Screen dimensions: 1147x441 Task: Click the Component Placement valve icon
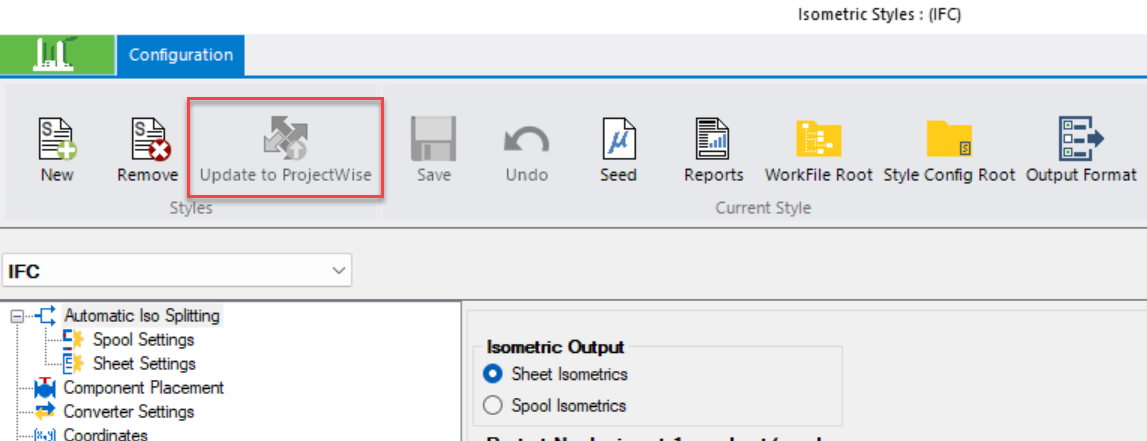click(45, 388)
